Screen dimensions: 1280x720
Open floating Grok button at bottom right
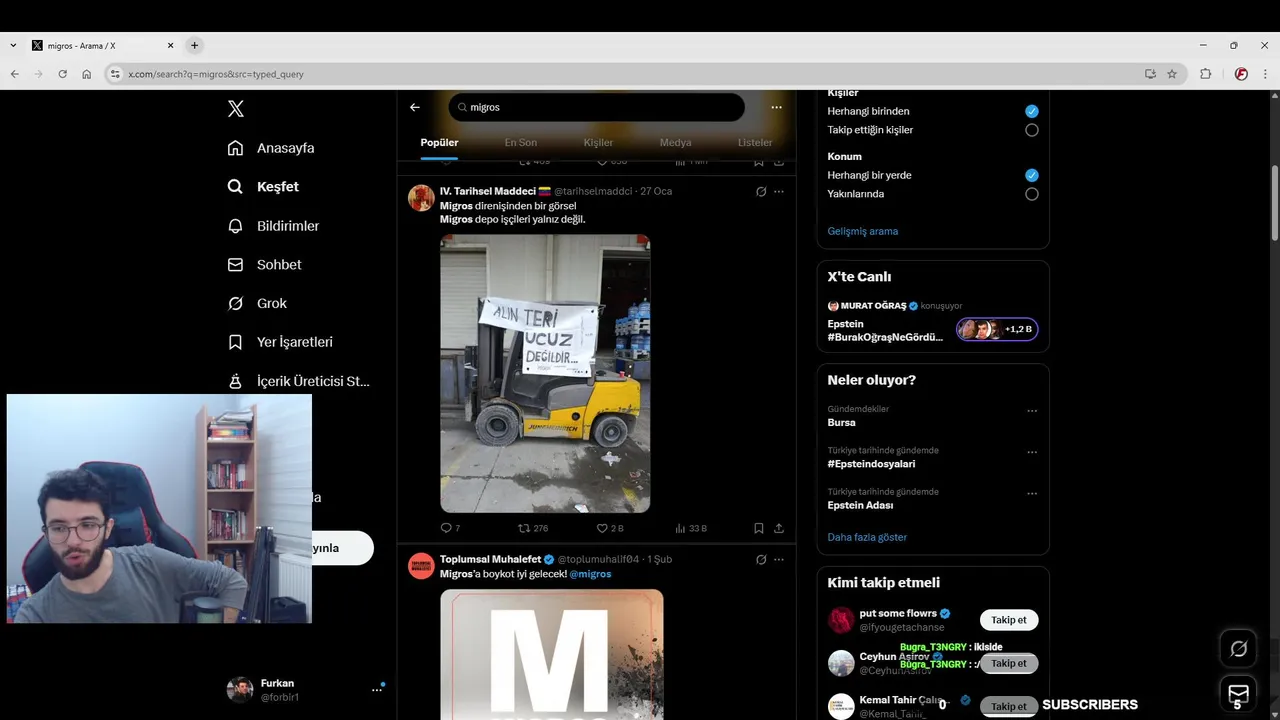click(1239, 649)
